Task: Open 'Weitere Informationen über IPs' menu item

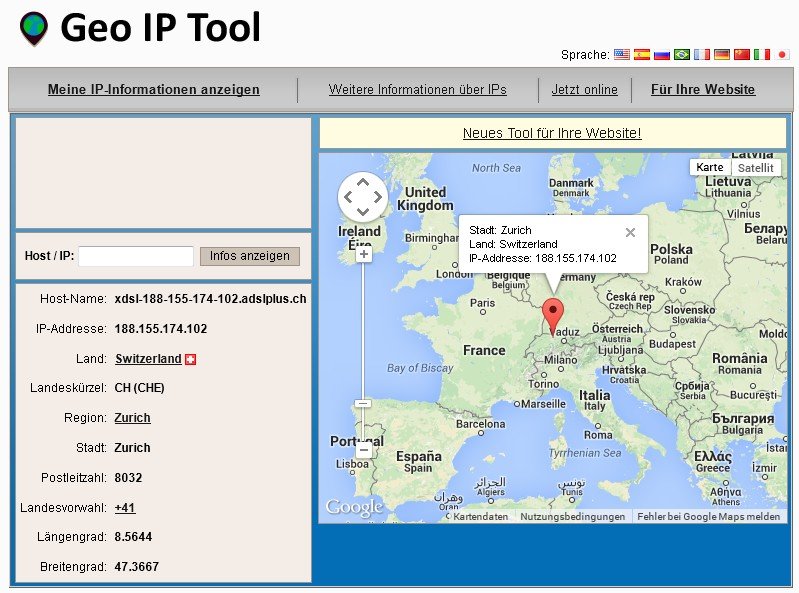Action: (417, 90)
